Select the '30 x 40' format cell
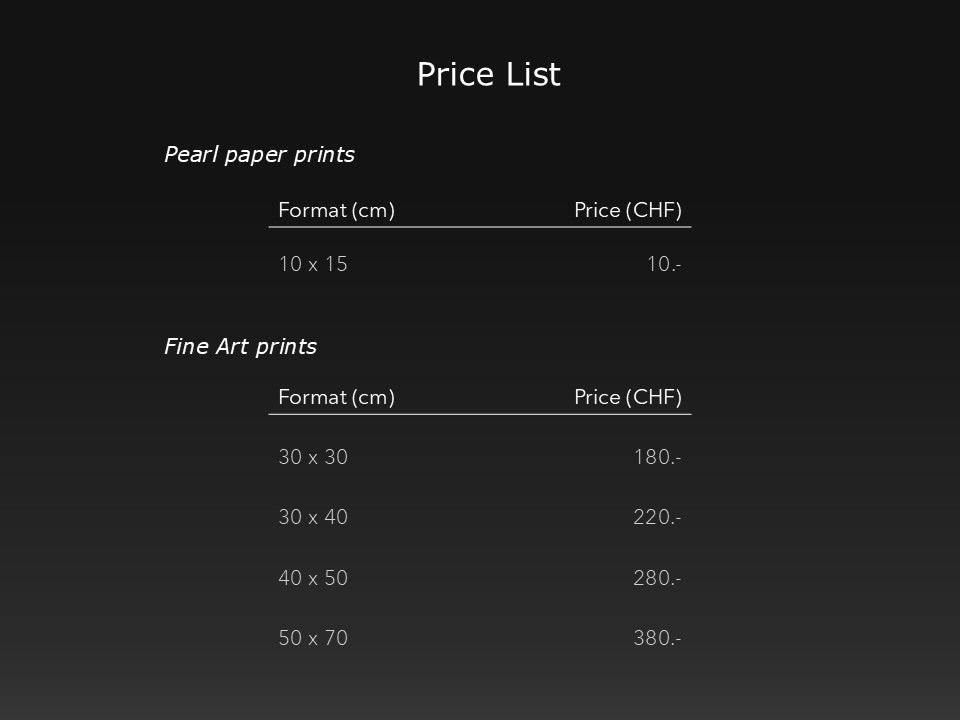 click(x=313, y=517)
